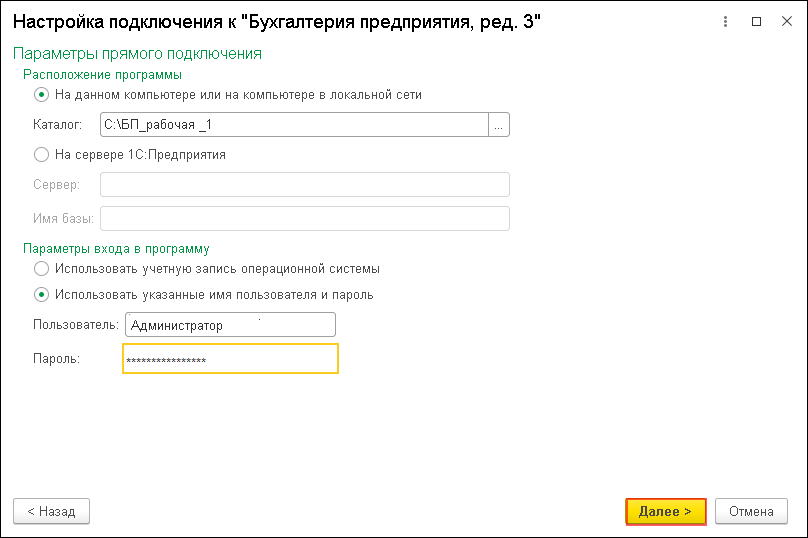Cancel setup with 'Отмена' button
The height and width of the screenshot is (538, 808).
[x=751, y=511]
